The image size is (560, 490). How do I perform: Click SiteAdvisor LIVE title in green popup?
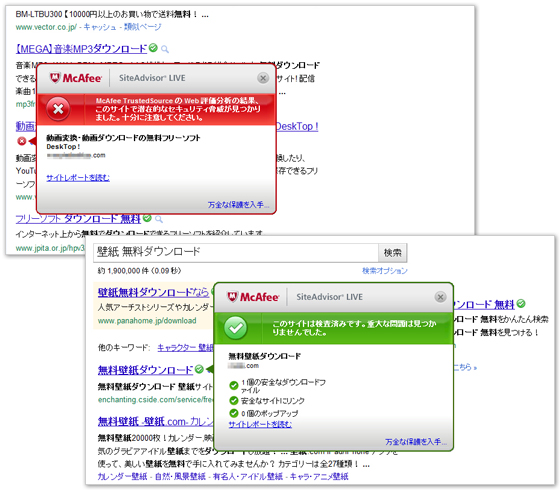[329, 297]
